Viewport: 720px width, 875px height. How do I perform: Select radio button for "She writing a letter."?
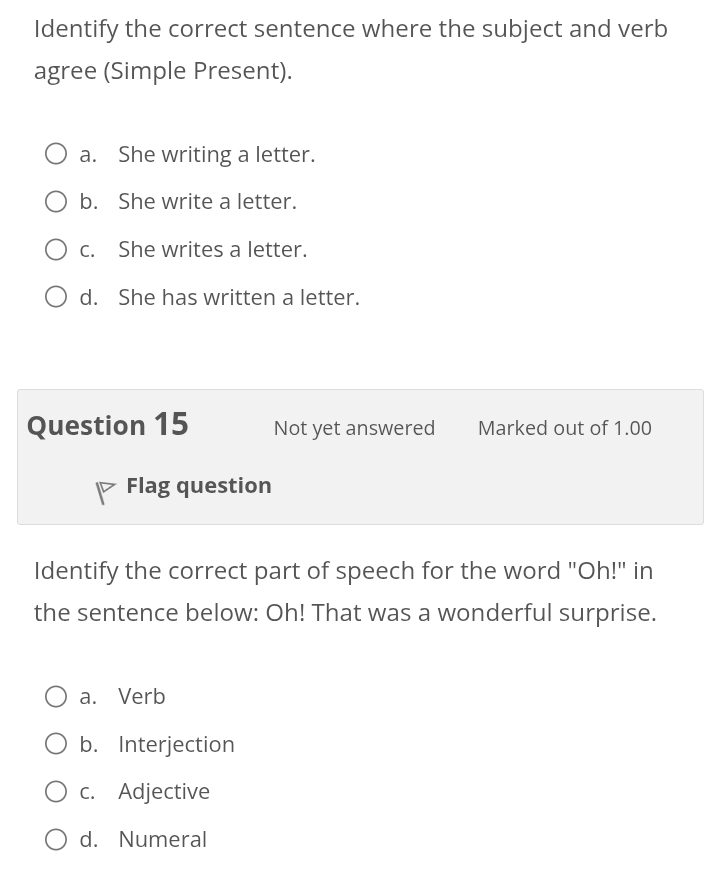(x=56, y=153)
